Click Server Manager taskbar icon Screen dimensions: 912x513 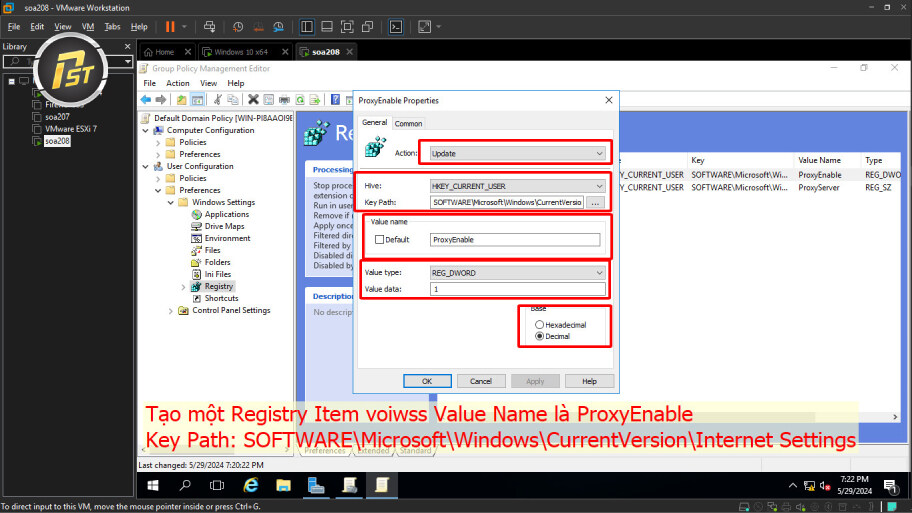point(316,485)
